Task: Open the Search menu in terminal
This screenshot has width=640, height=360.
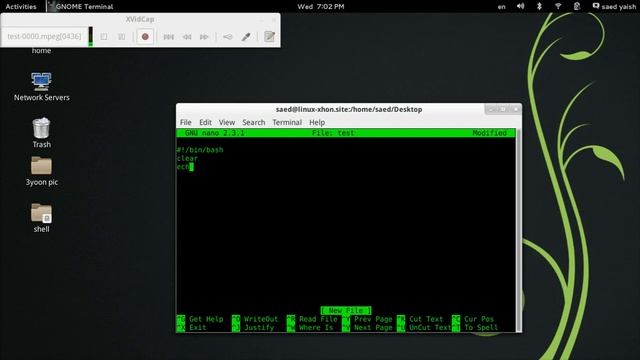Action: [x=253, y=122]
